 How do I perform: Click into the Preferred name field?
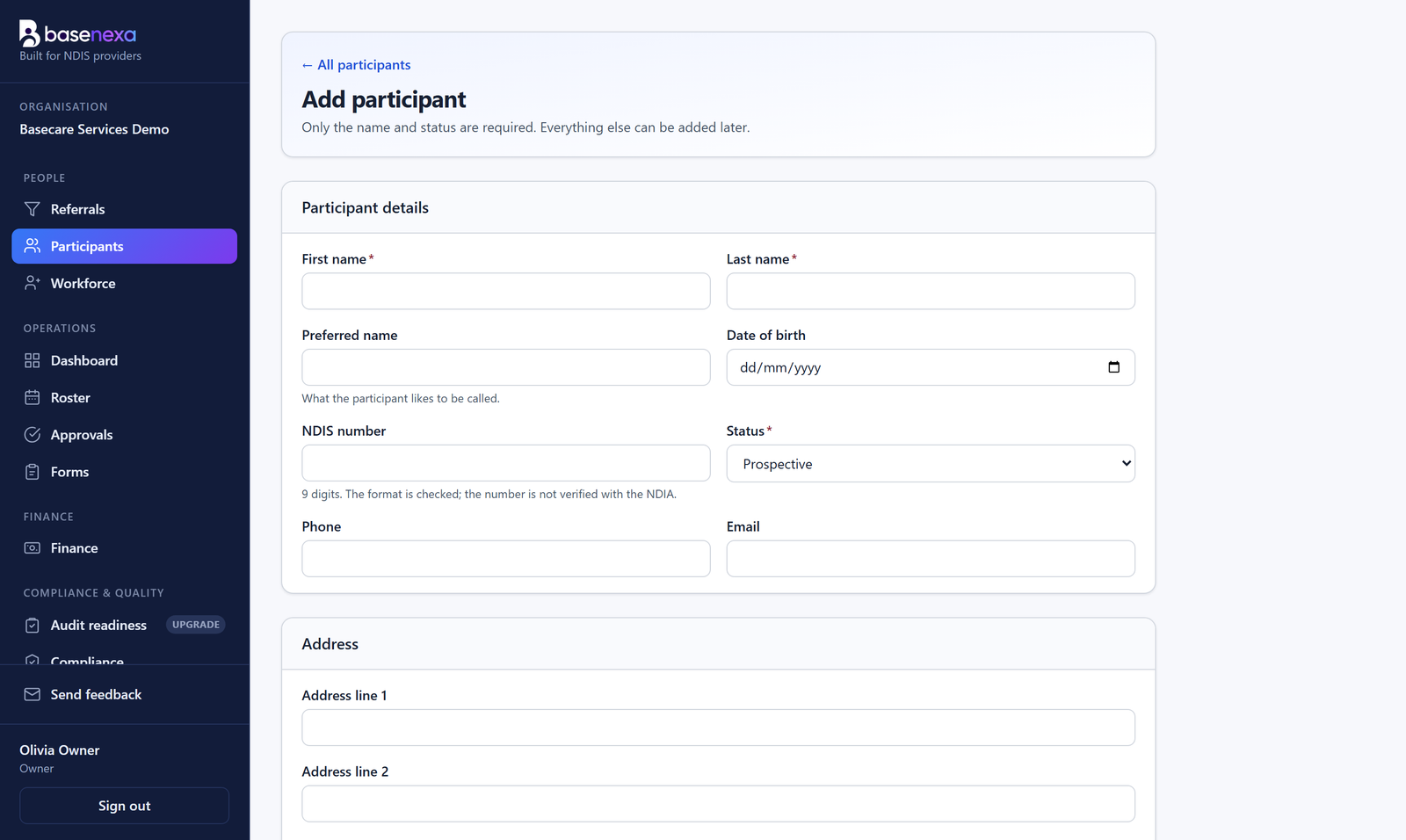tap(506, 367)
